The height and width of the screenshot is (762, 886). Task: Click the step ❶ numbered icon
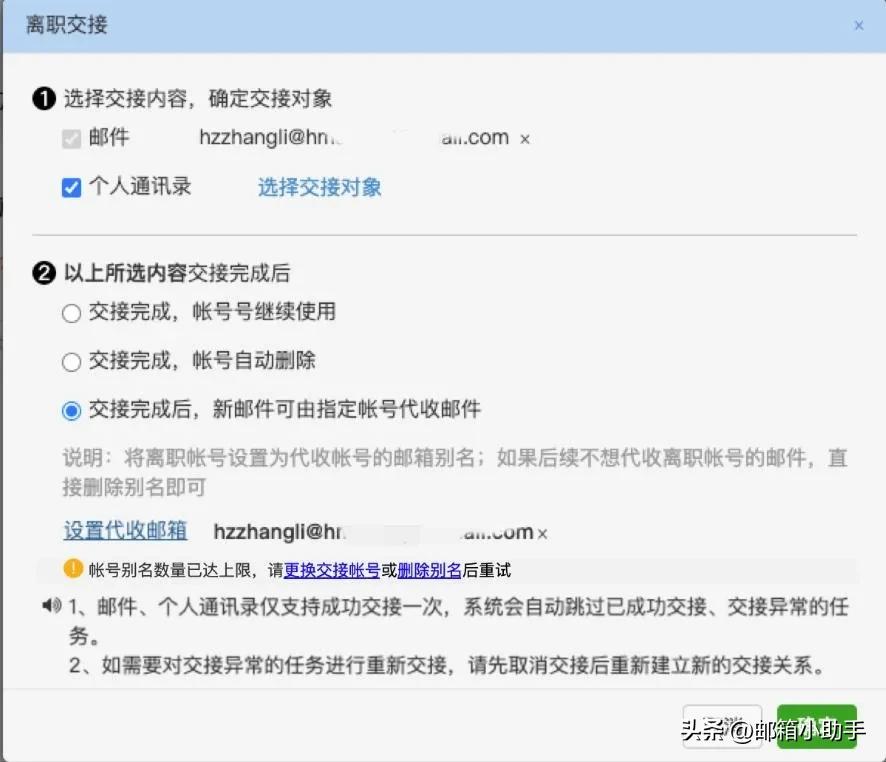coord(46,98)
